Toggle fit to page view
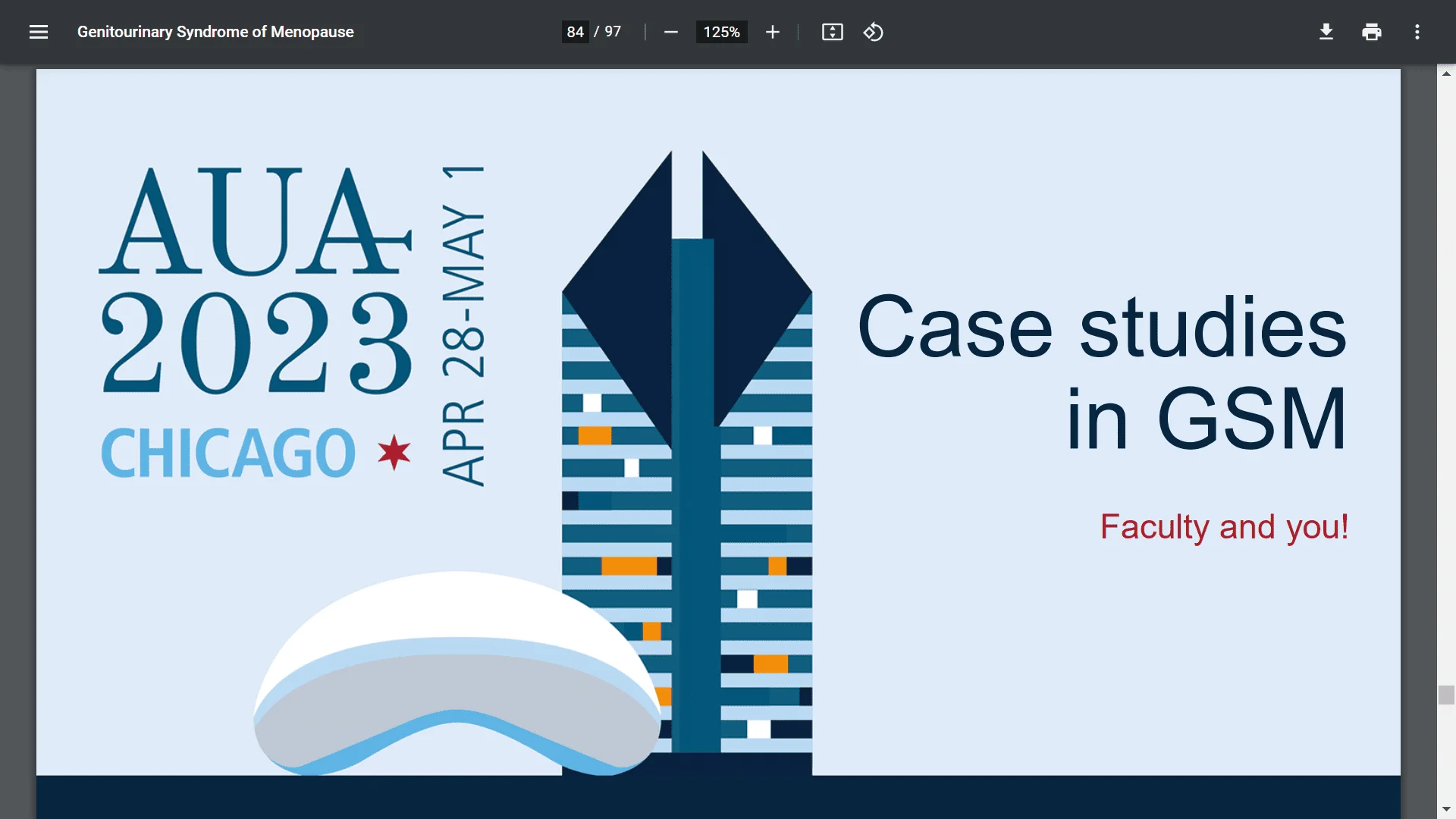This screenshot has width=1456, height=819. [833, 32]
